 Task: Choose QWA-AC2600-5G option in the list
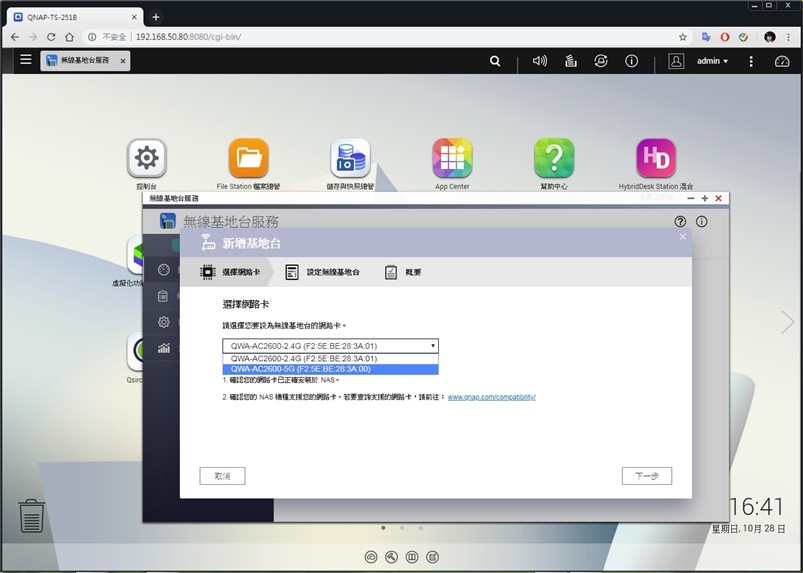(x=330, y=369)
